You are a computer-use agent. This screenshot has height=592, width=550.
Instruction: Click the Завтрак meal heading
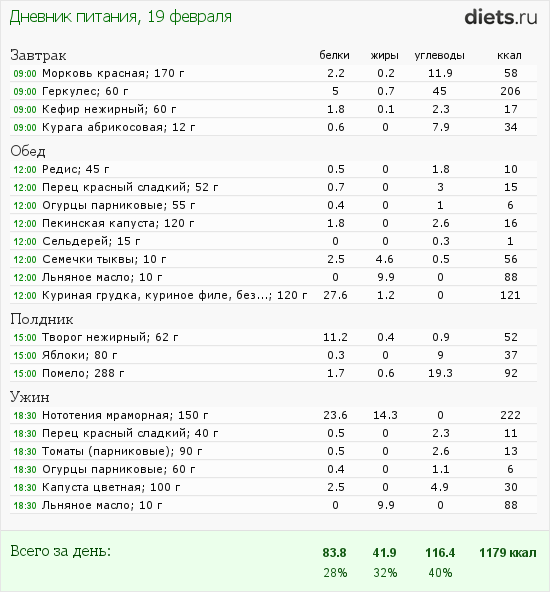pyautogui.click(x=38, y=55)
